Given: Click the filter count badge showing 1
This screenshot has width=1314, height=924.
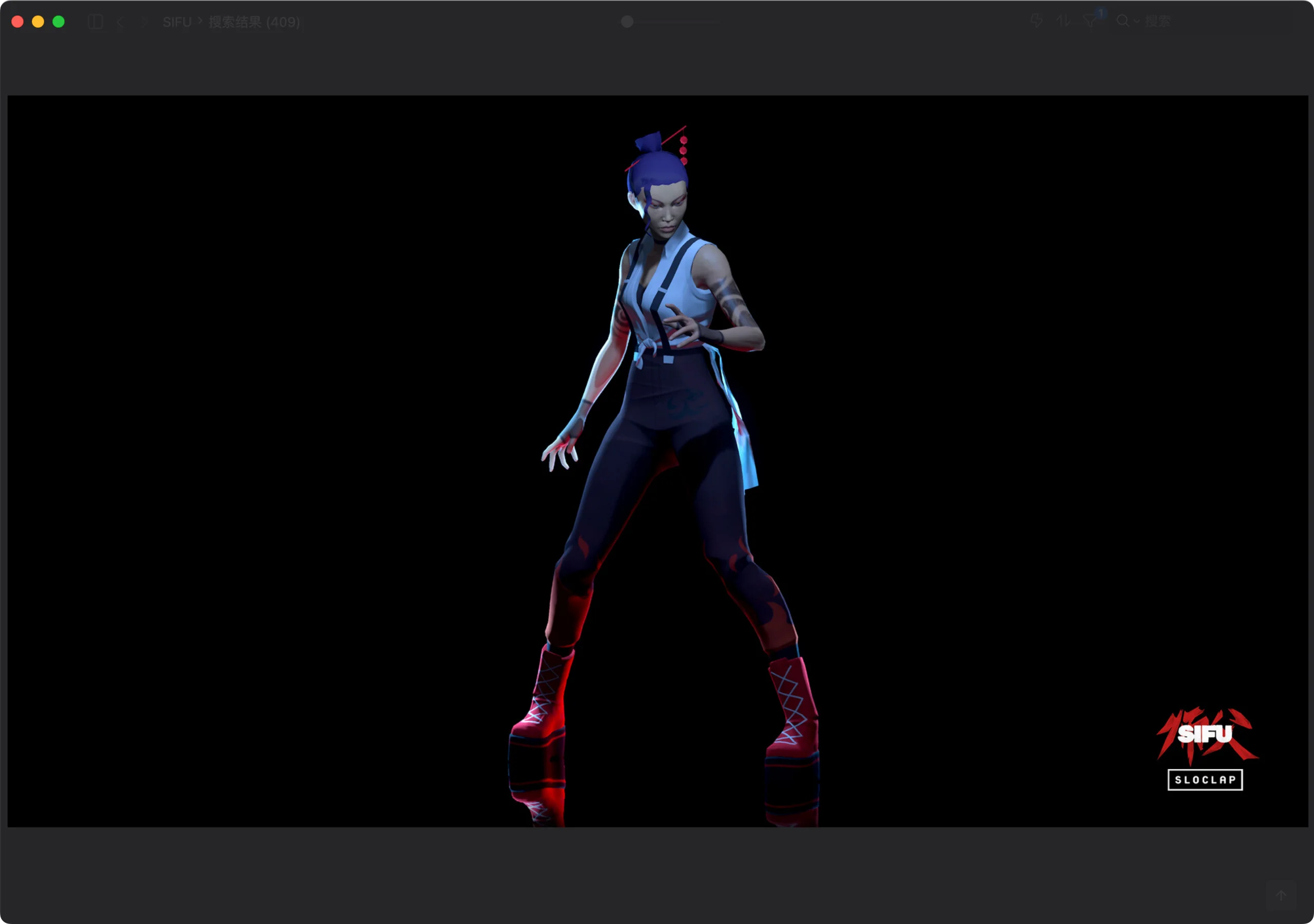Looking at the screenshot, I should point(1100,13).
